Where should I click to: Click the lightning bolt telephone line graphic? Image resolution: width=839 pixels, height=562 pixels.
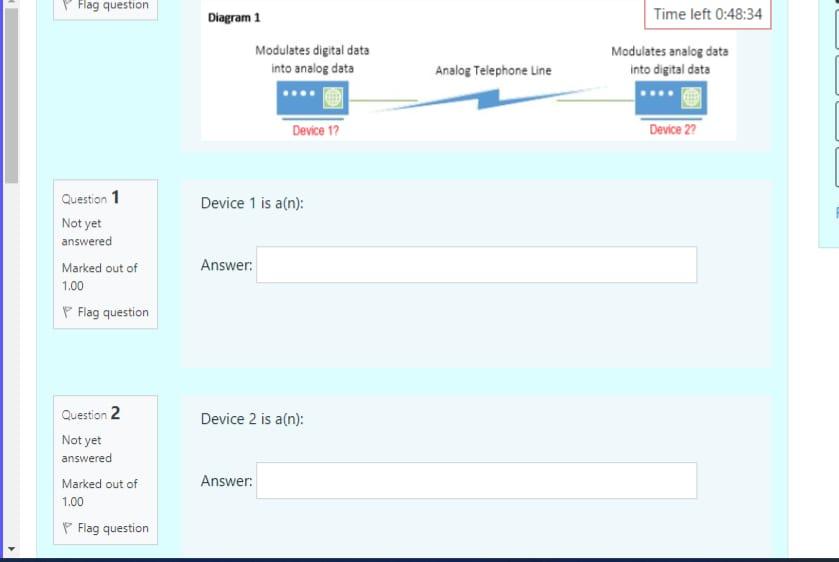point(490,98)
